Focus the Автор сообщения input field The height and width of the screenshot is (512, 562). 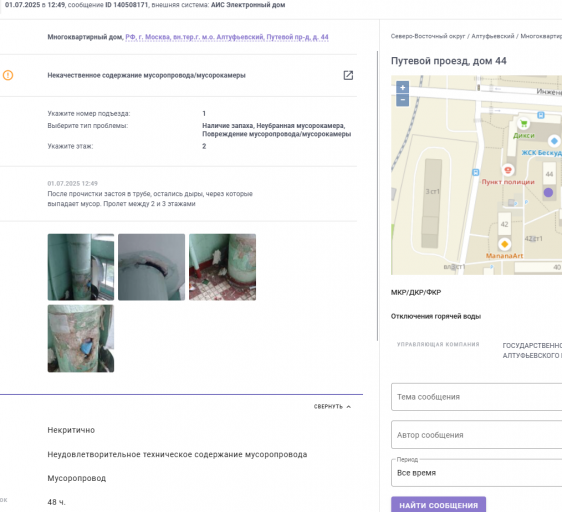click(476, 435)
